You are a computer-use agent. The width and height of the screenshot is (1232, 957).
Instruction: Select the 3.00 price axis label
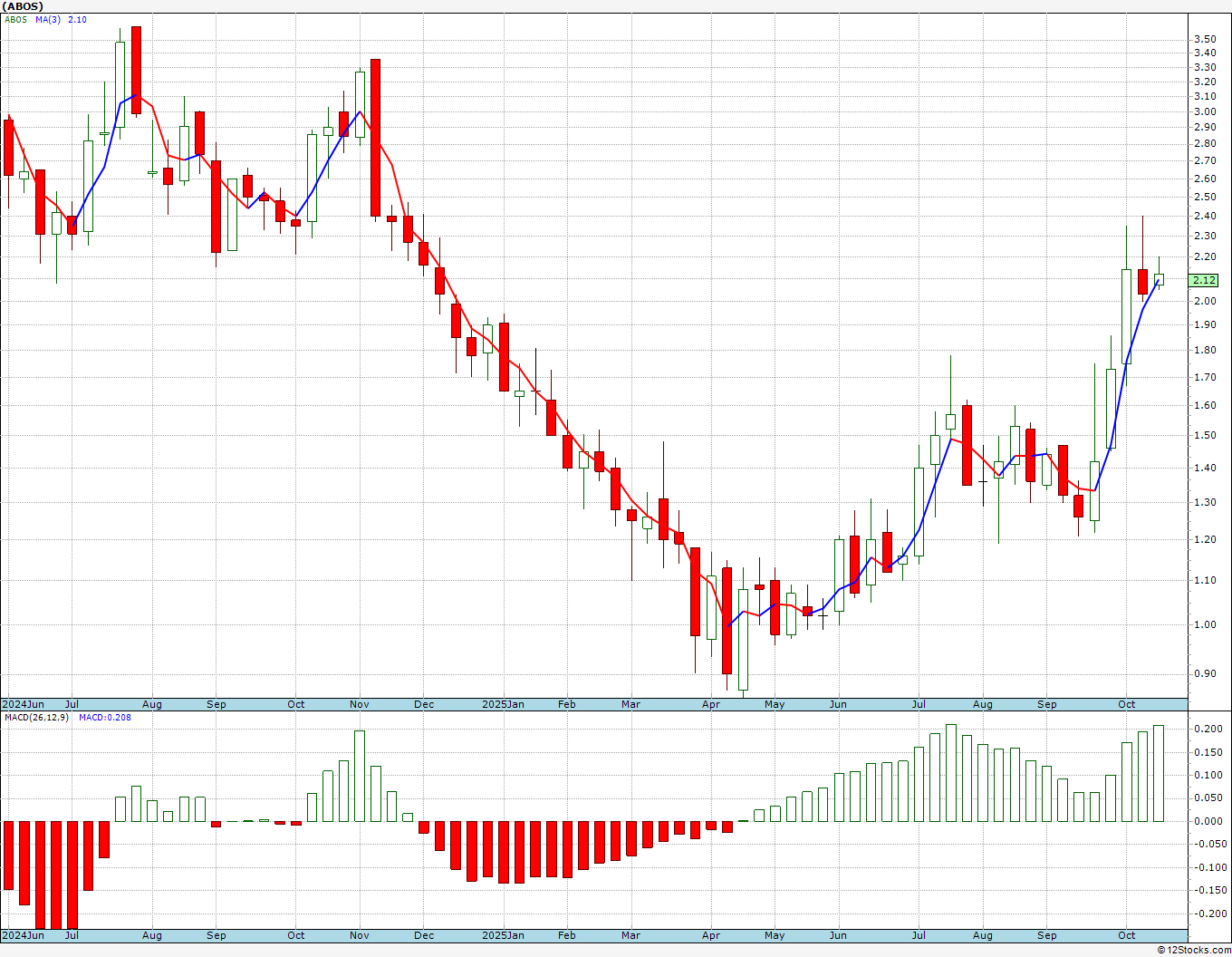point(1205,111)
